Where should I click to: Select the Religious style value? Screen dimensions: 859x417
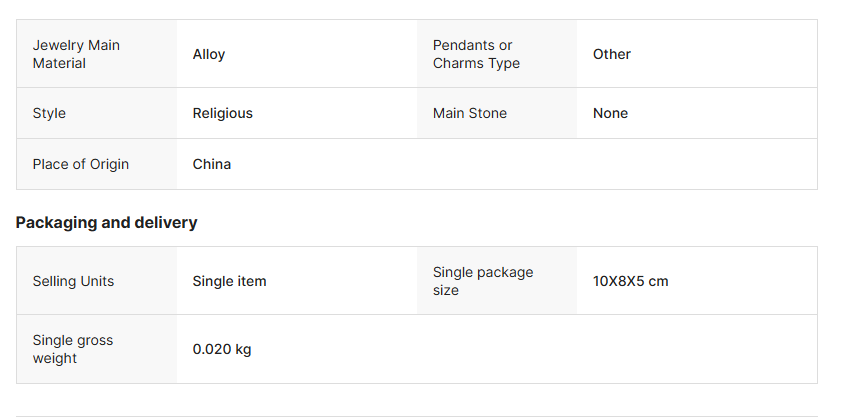223,113
